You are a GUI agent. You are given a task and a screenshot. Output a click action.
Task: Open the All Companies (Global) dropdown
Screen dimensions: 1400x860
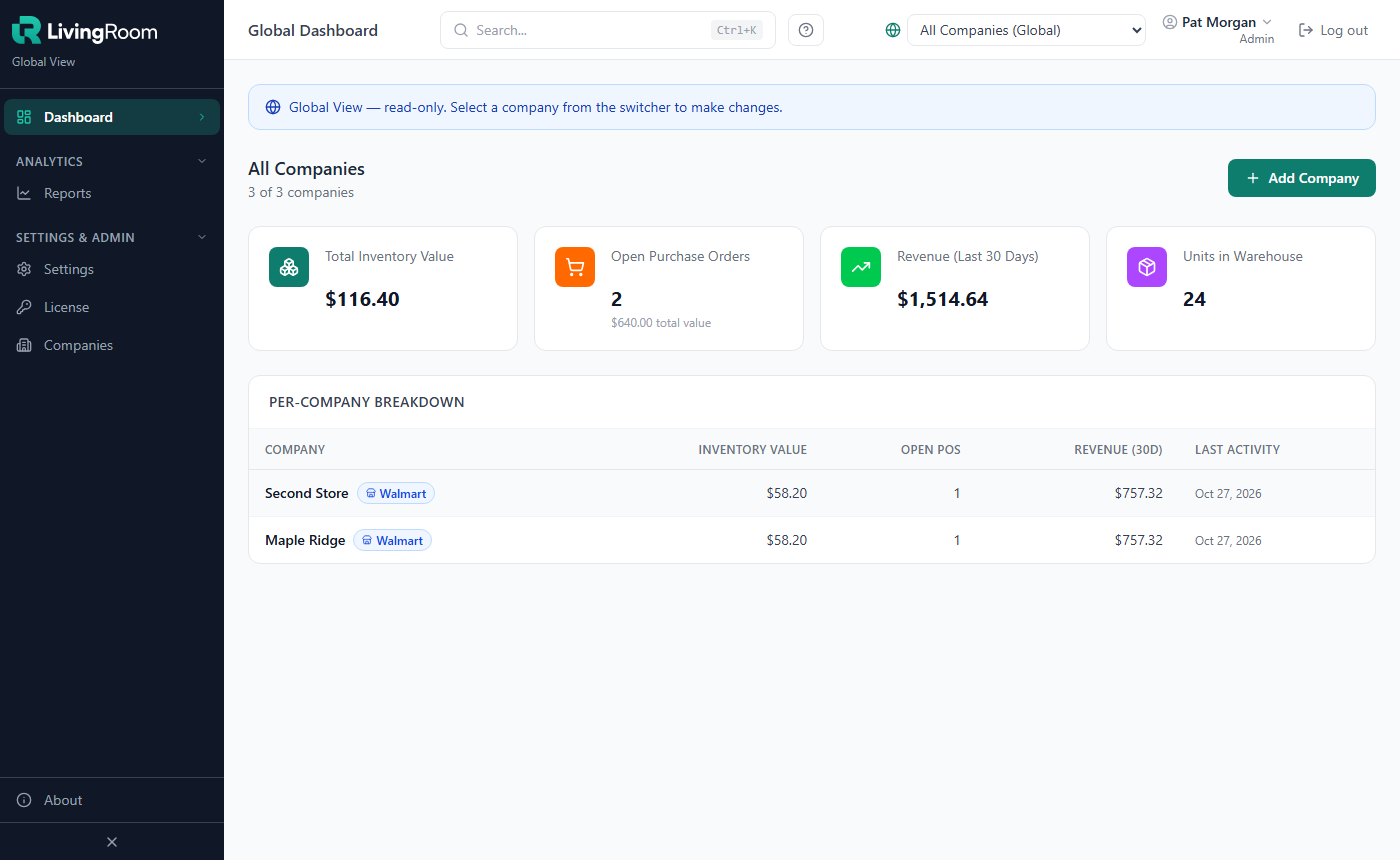1026,30
